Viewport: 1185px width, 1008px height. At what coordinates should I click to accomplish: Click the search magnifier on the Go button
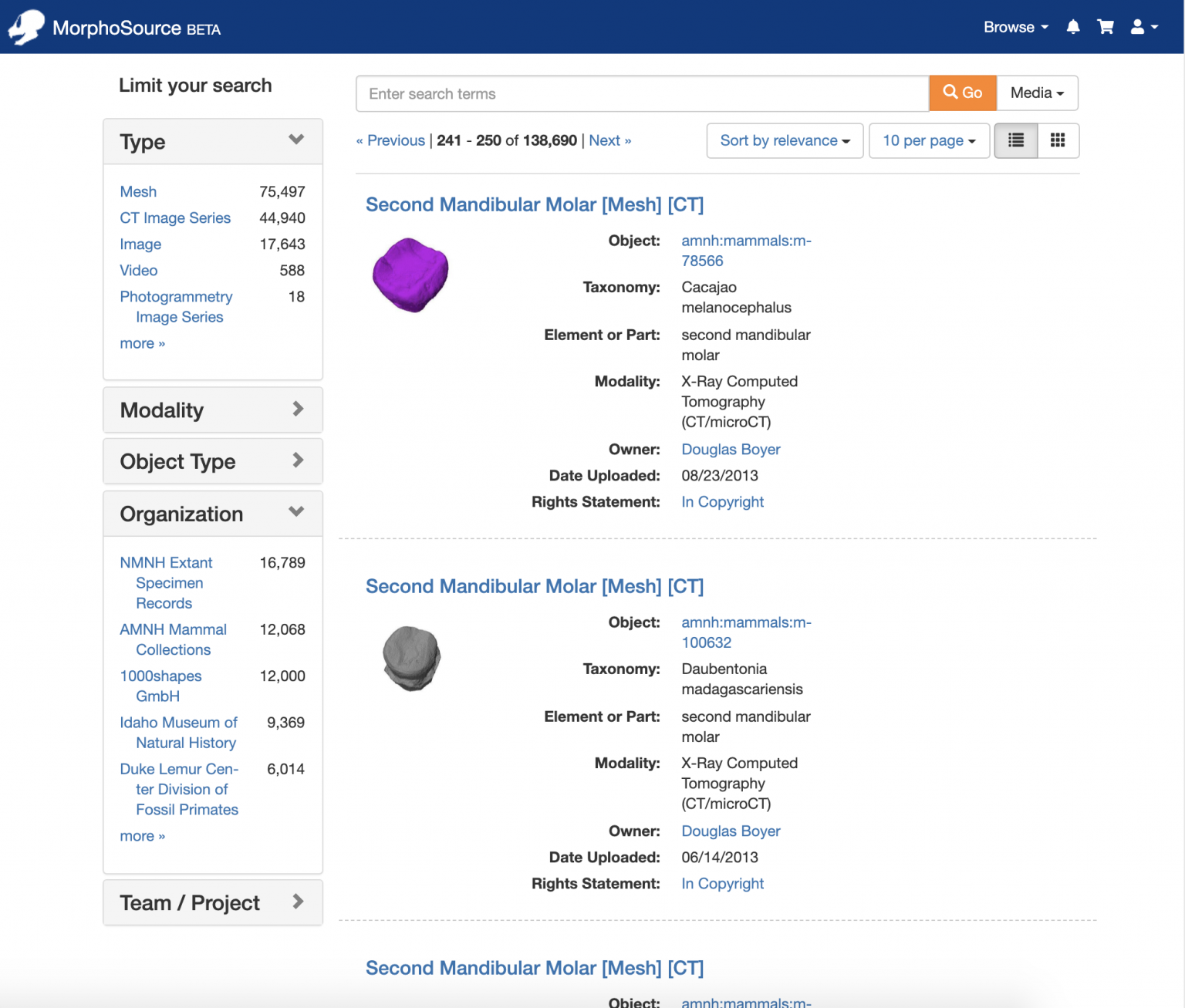coord(950,93)
